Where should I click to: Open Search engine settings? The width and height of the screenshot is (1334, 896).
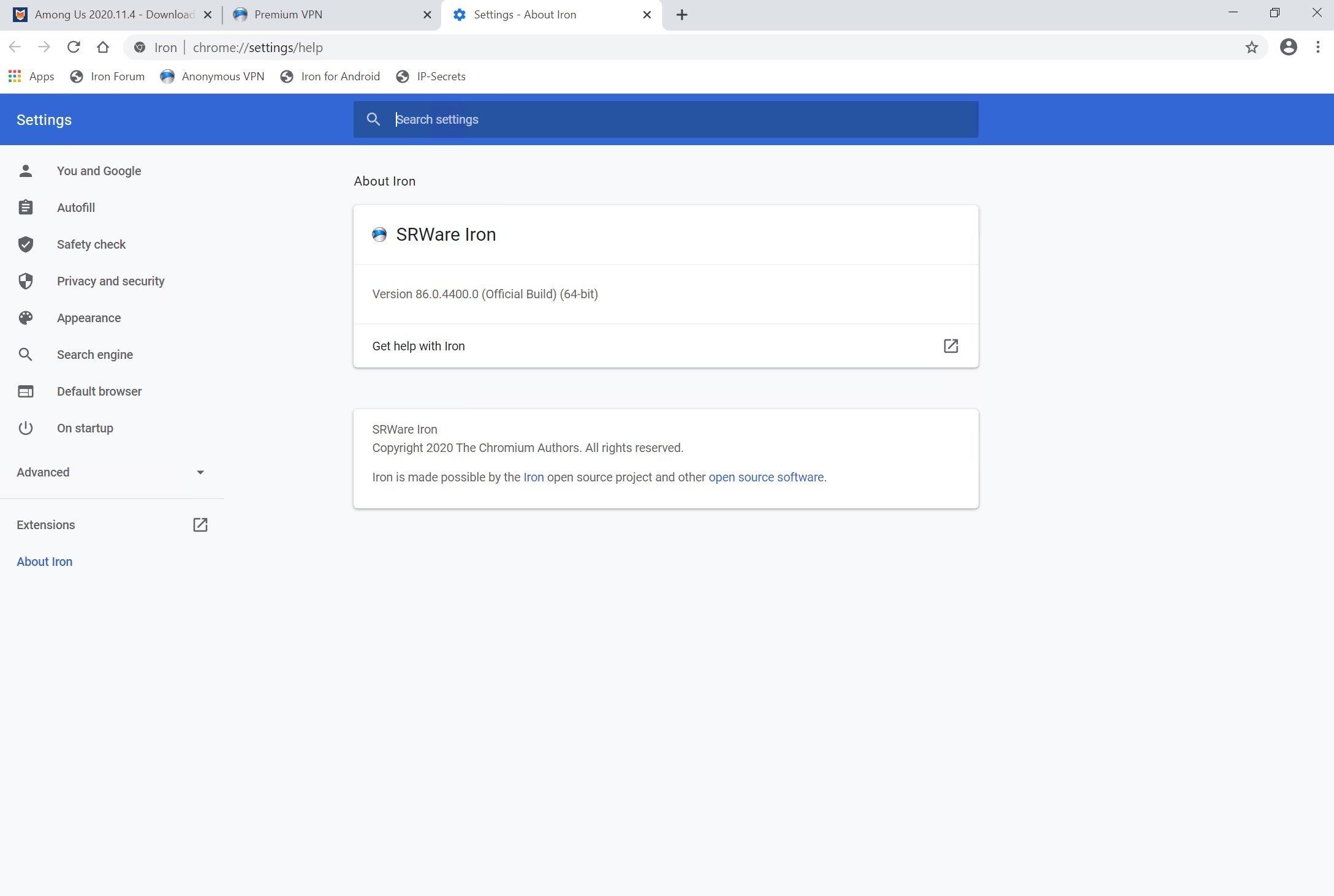[94, 355]
